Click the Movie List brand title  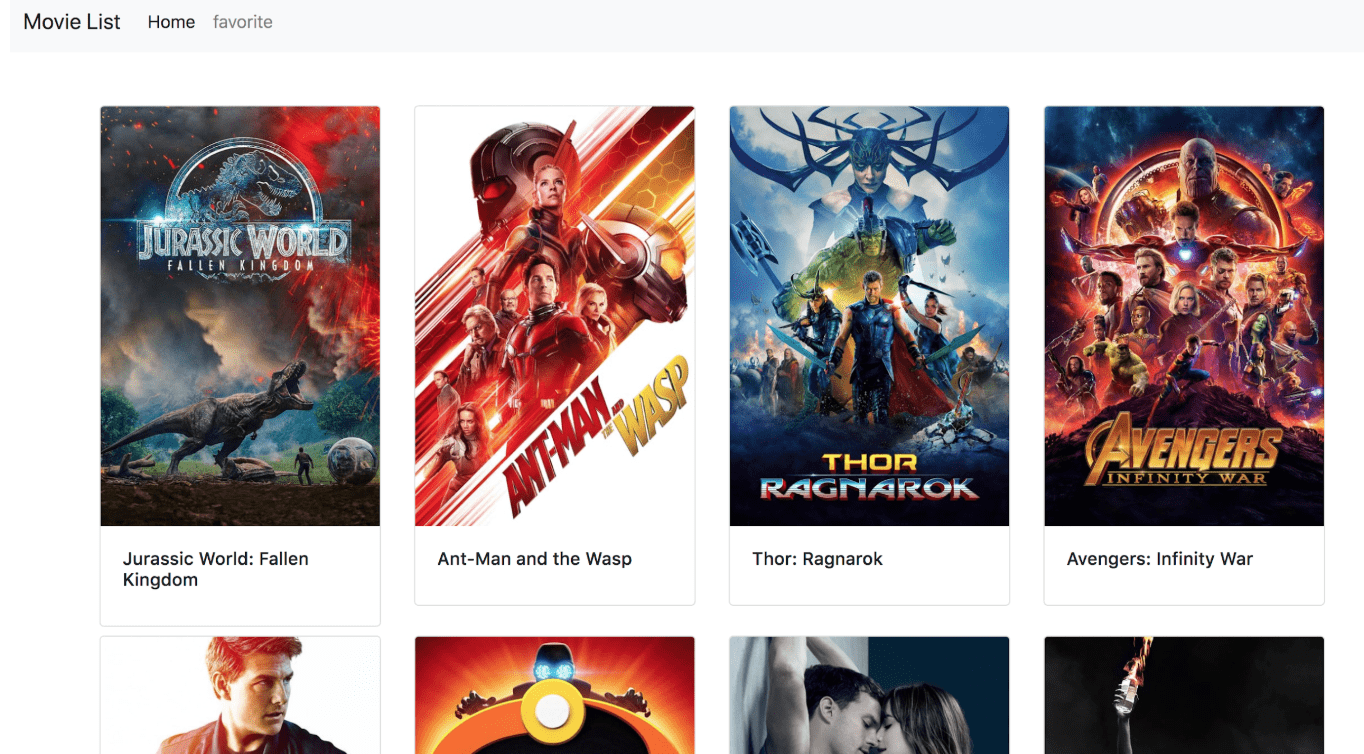[72, 21]
